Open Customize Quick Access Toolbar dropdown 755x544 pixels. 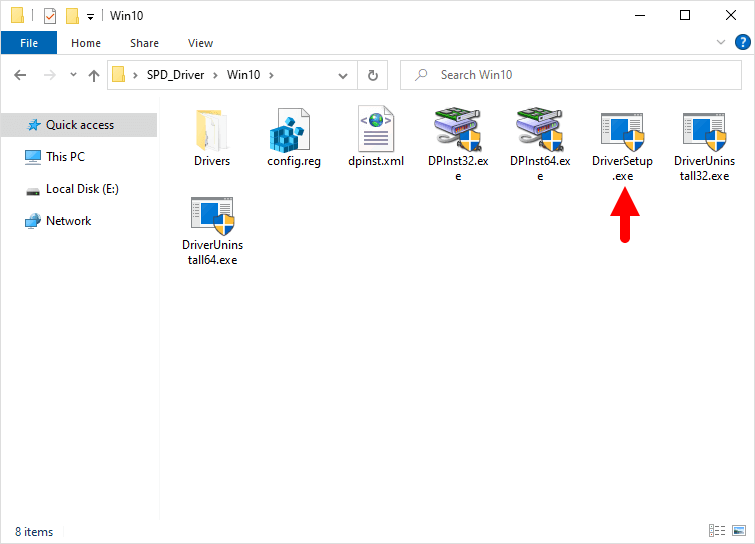pos(90,17)
